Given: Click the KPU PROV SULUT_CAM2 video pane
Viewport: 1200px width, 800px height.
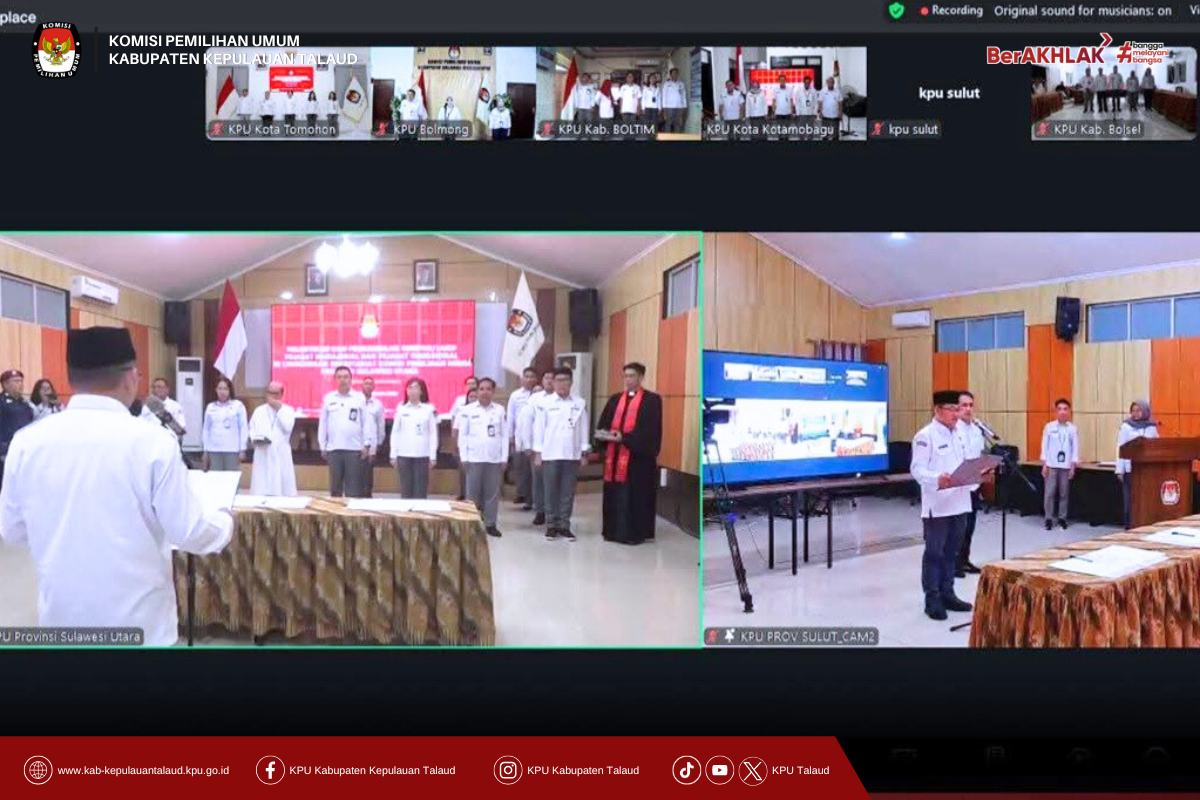Looking at the screenshot, I should click(x=950, y=440).
